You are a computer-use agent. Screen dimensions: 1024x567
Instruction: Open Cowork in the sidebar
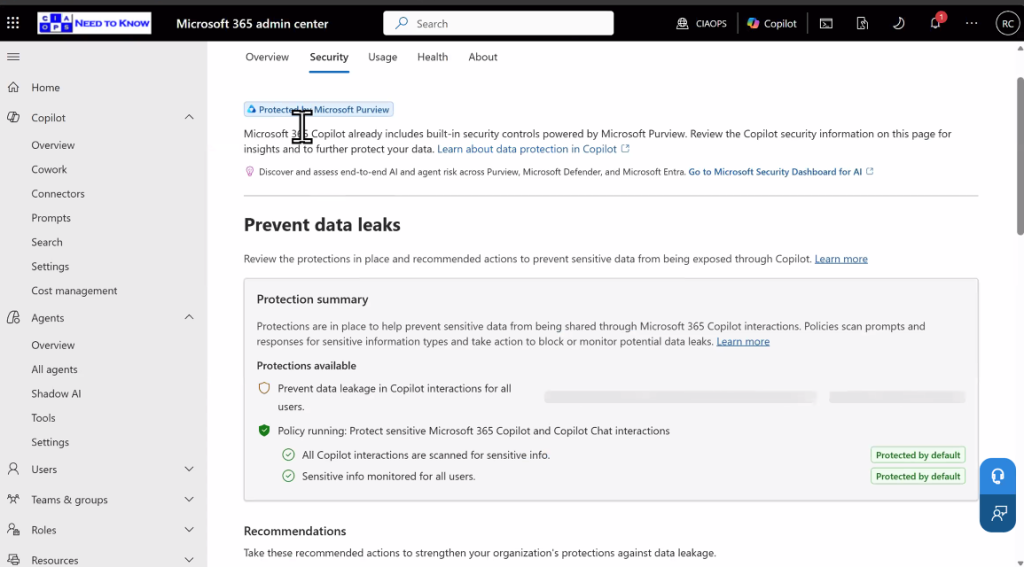pyautogui.click(x=49, y=169)
